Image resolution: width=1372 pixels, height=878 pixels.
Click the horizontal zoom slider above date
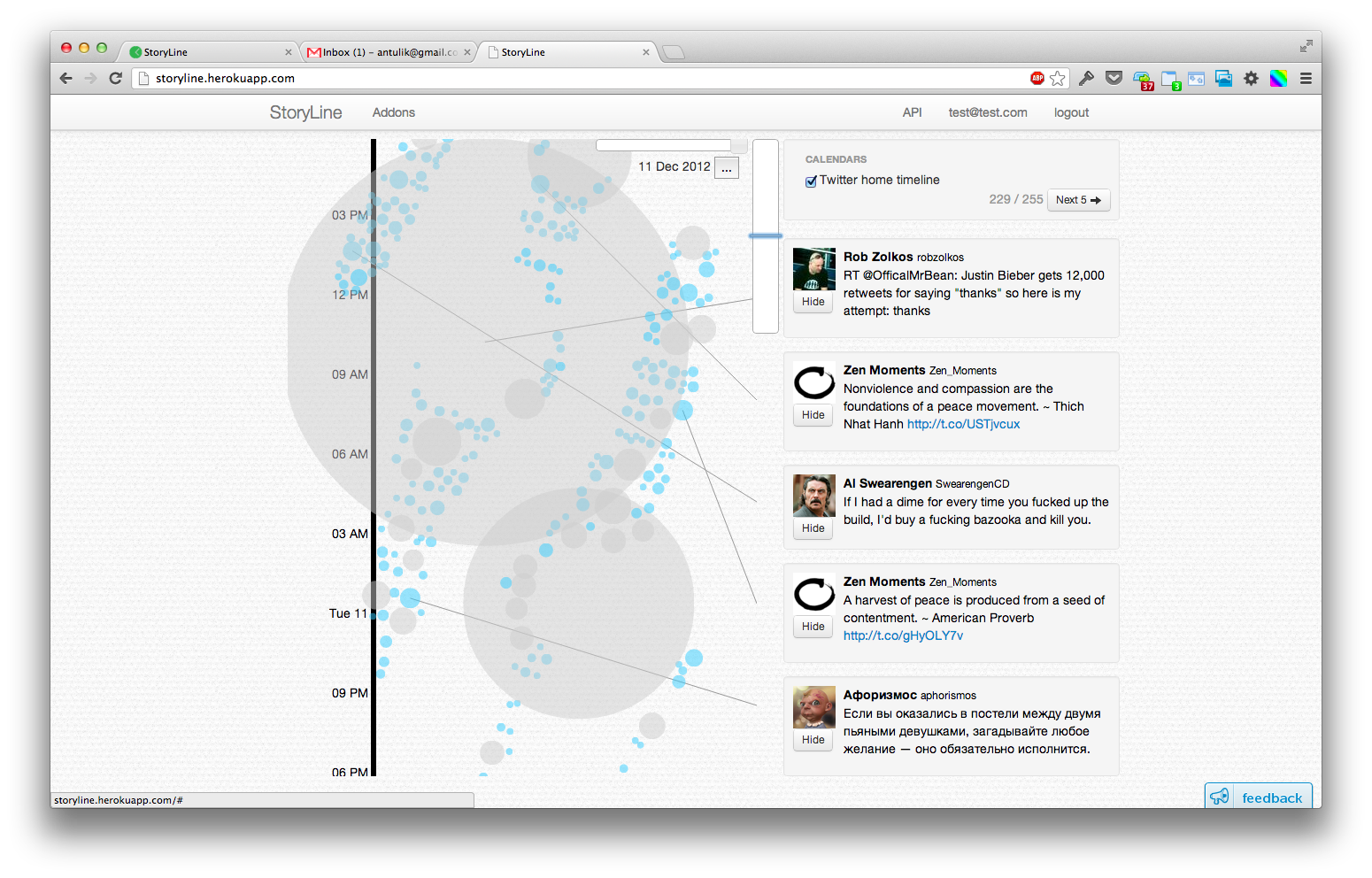click(x=670, y=145)
